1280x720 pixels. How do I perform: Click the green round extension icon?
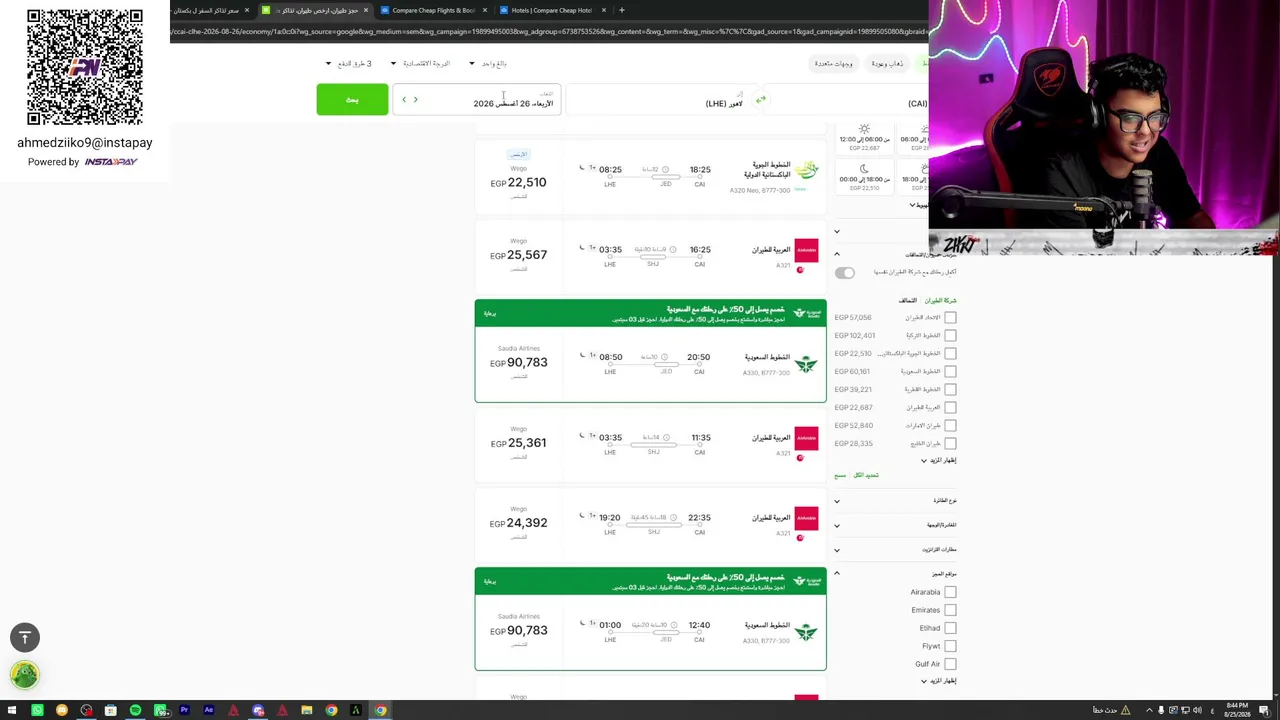pos(25,675)
